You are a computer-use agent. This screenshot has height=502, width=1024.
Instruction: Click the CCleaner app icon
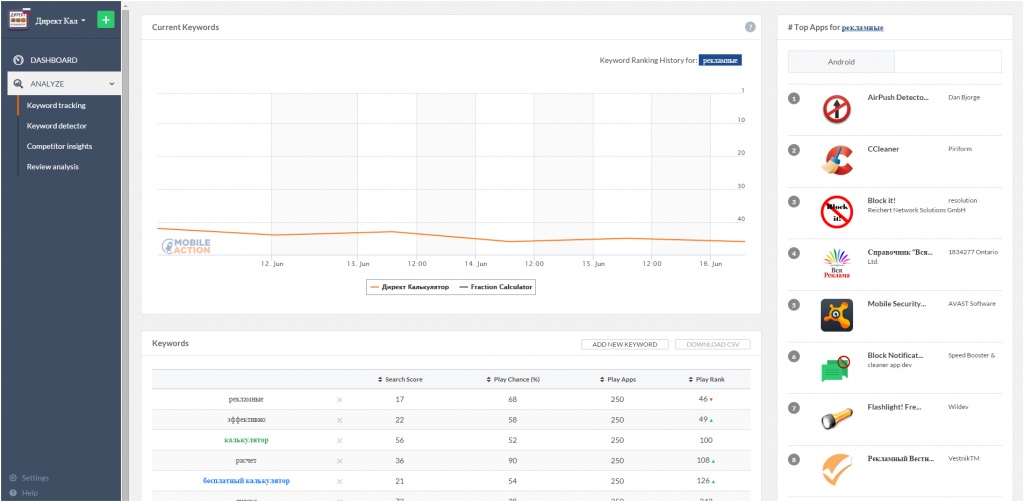837,161
